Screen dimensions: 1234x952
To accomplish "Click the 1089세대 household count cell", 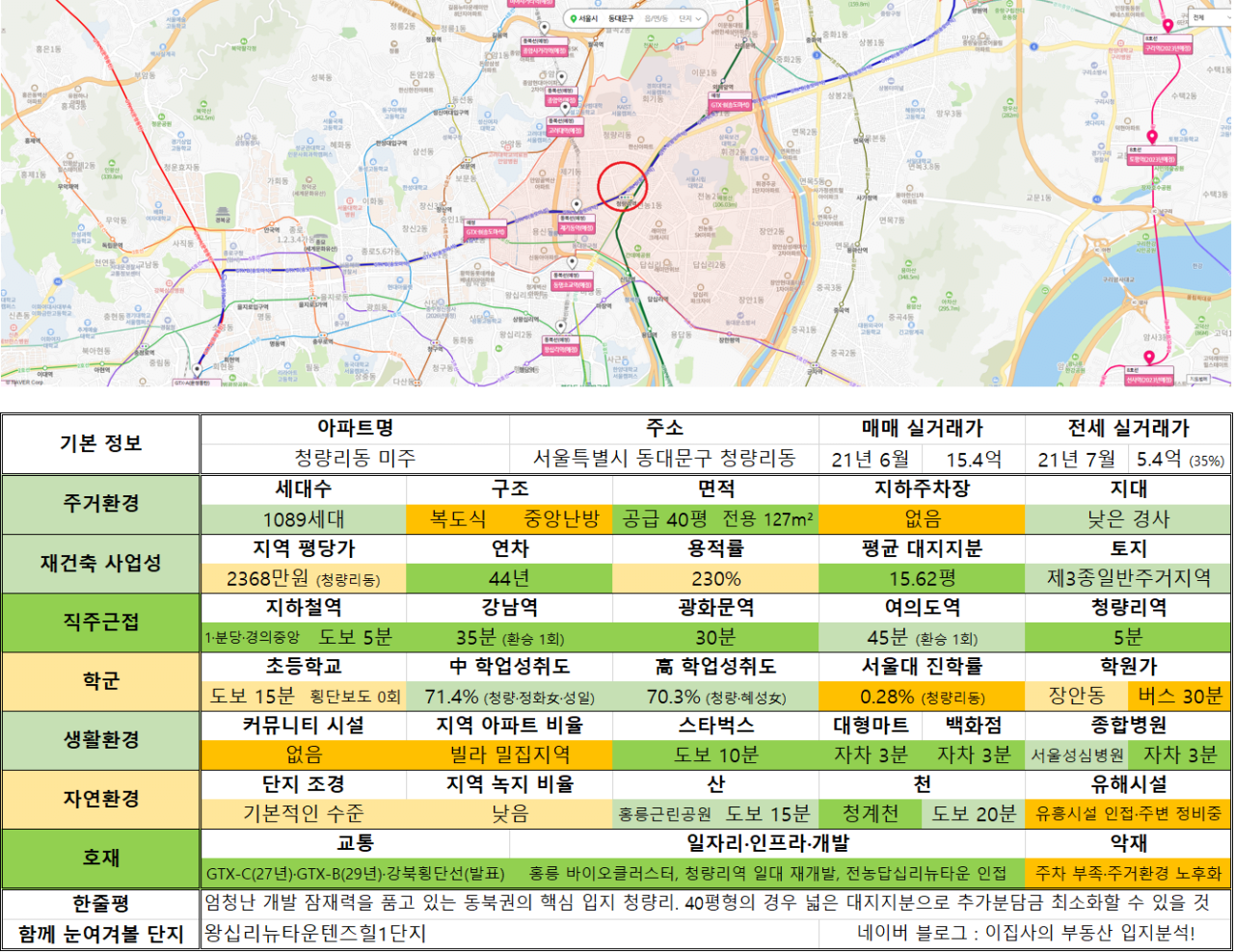I will pos(304,519).
